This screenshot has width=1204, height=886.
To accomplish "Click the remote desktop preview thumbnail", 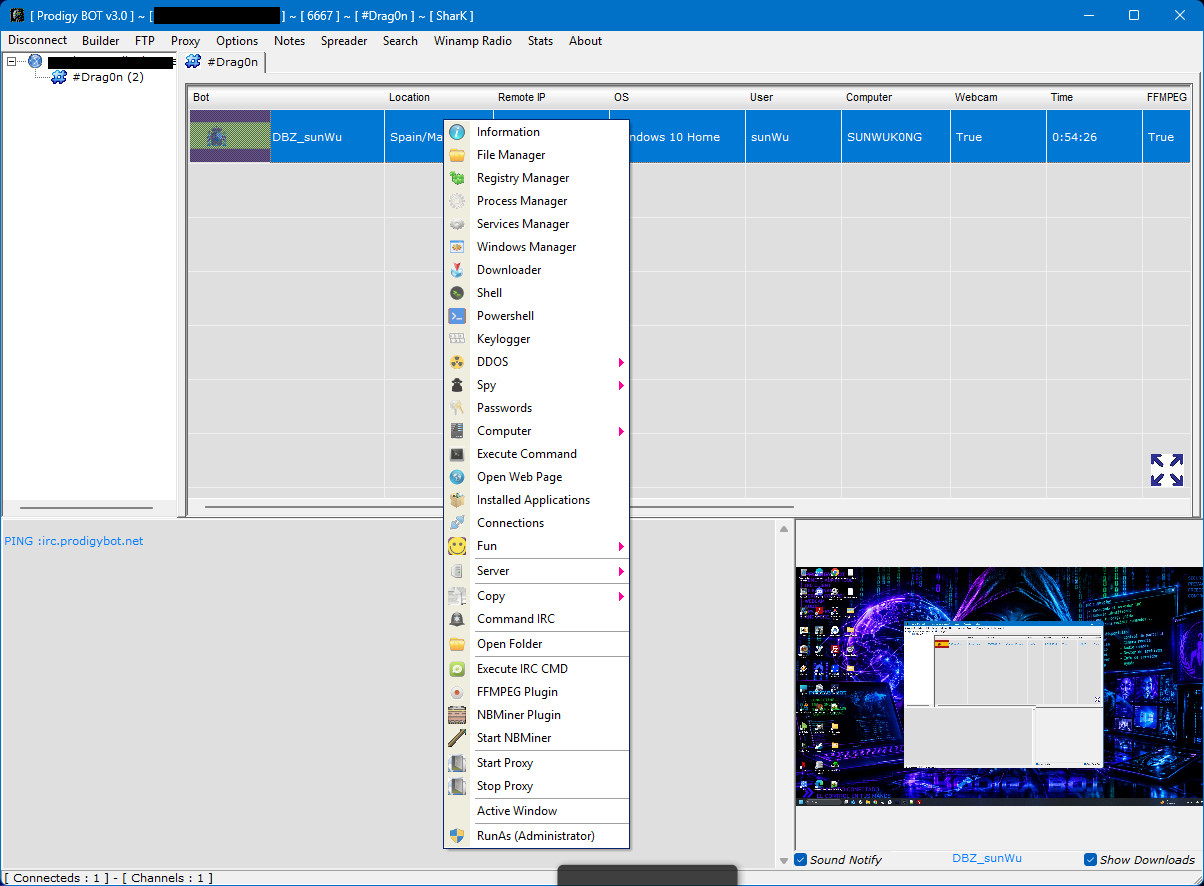I will (x=999, y=686).
